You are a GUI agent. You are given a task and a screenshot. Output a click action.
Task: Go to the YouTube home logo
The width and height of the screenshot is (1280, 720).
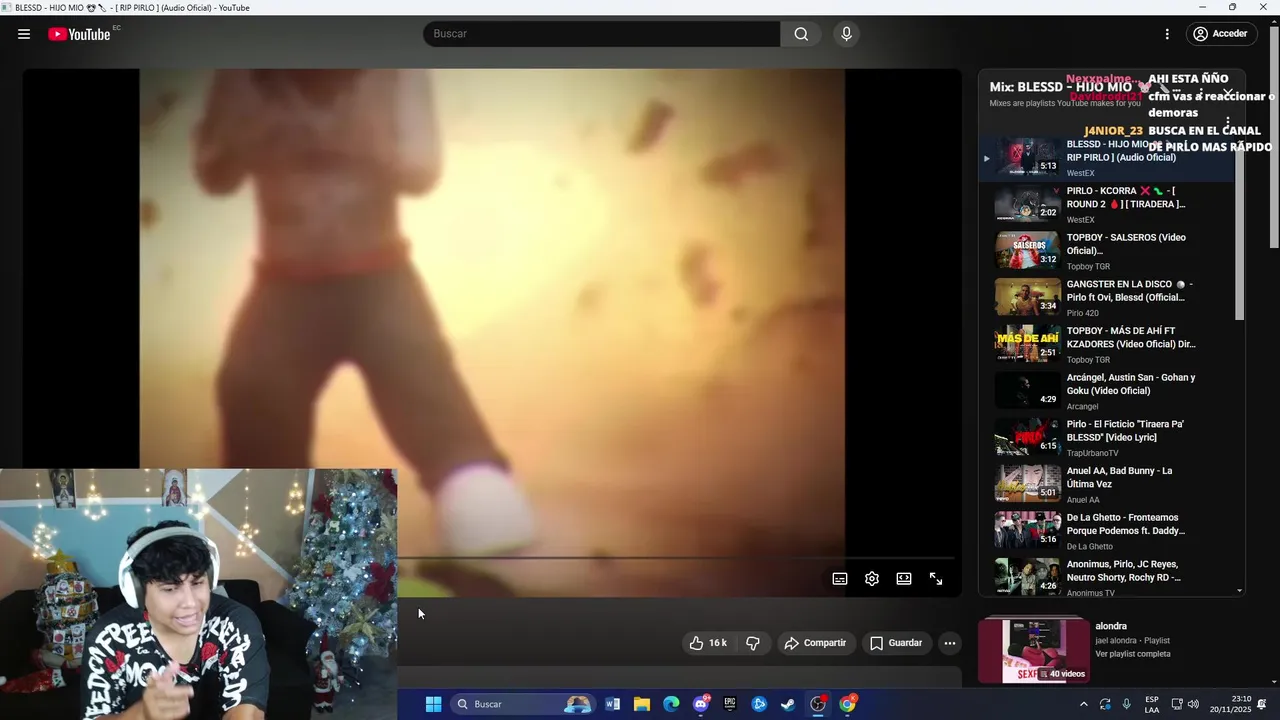pyautogui.click(x=79, y=34)
